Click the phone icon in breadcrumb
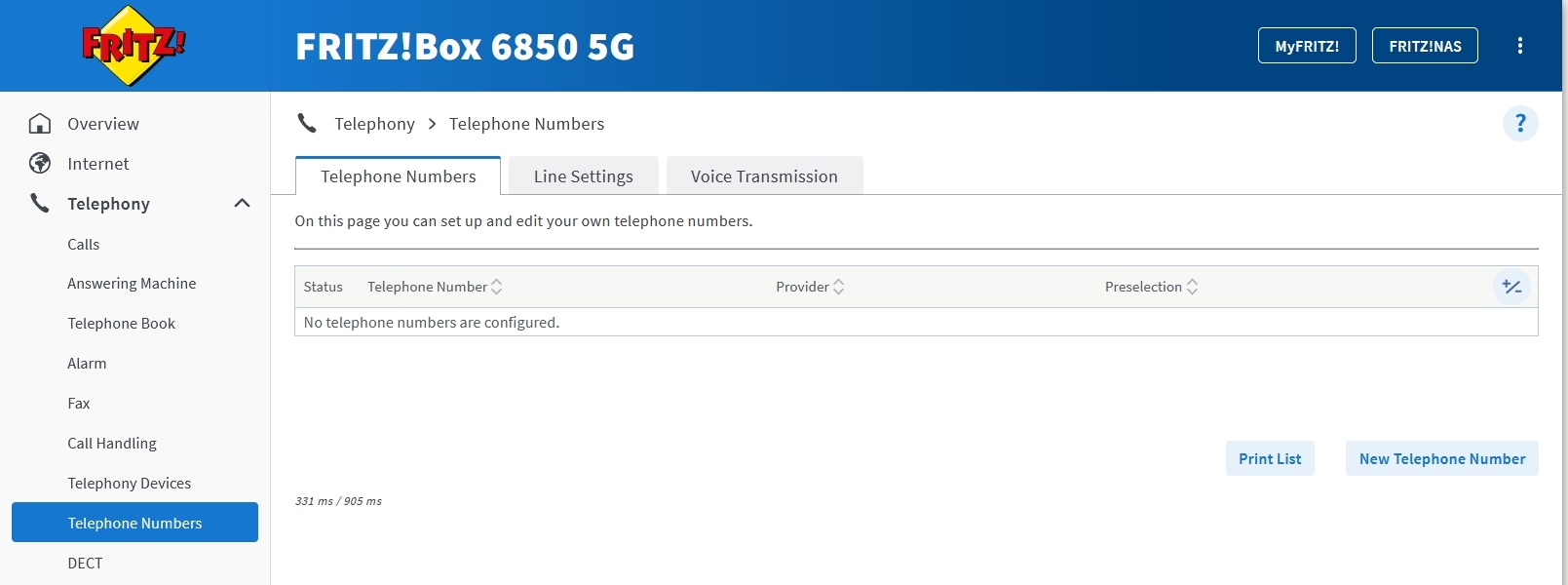 pyautogui.click(x=307, y=123)
